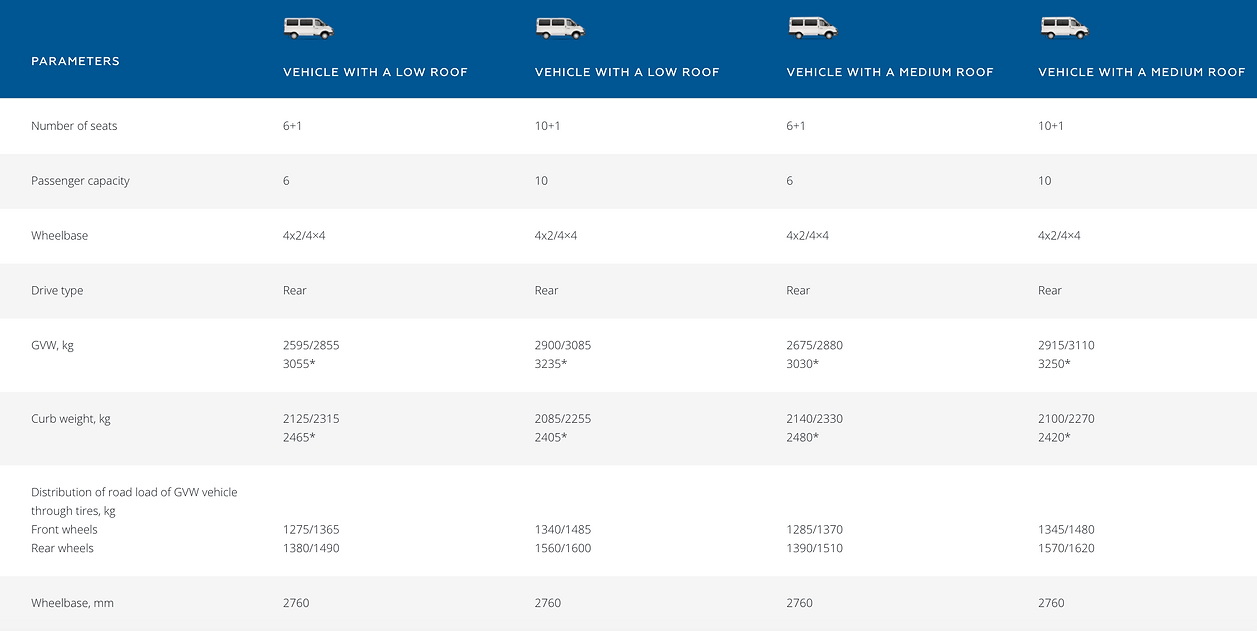Click the van icon above the 10+1 seat low roof column
This screenshot has height=631, width=1257.
pos(559,28)
